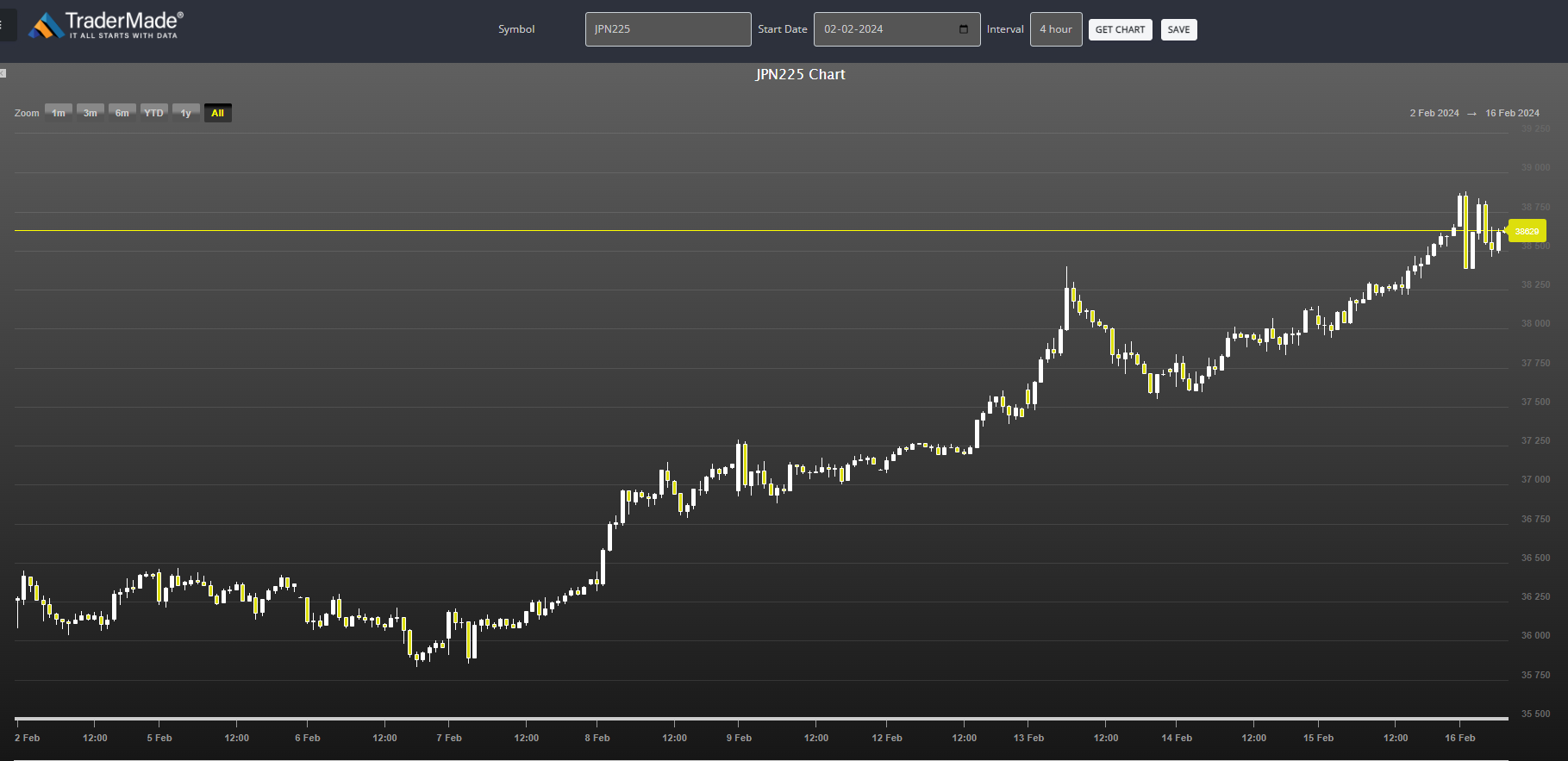Choose the All zoom range
The height and width of the screenshot is (761, 1568).
(x=217, y=113)
